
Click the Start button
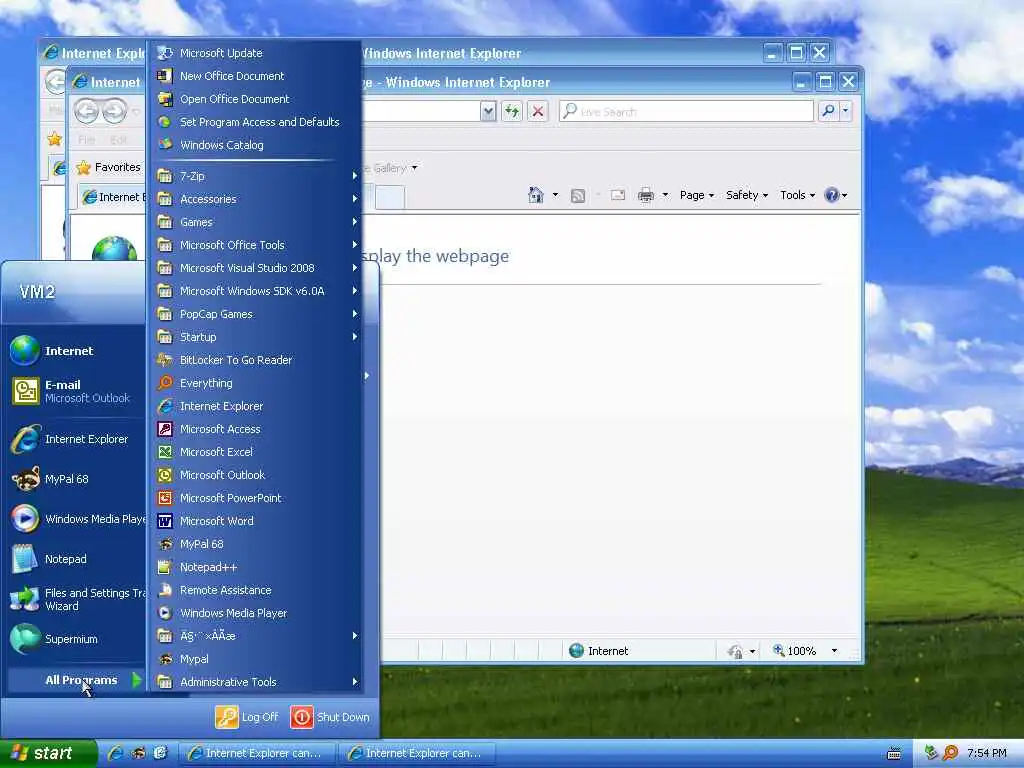coord(48,753)
